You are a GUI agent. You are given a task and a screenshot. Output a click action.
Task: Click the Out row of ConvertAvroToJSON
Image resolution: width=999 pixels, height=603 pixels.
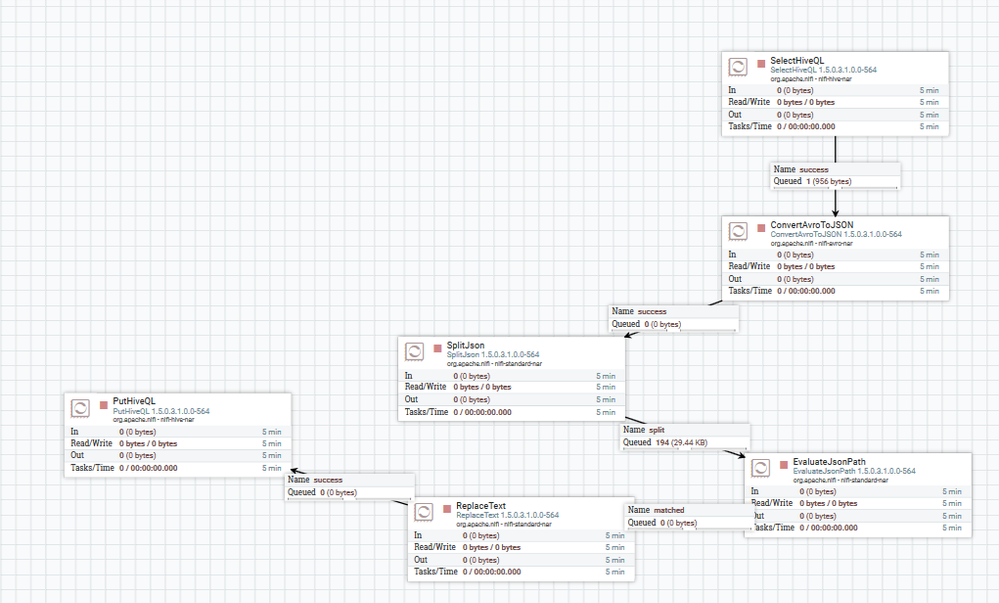[x=835, y=279]
